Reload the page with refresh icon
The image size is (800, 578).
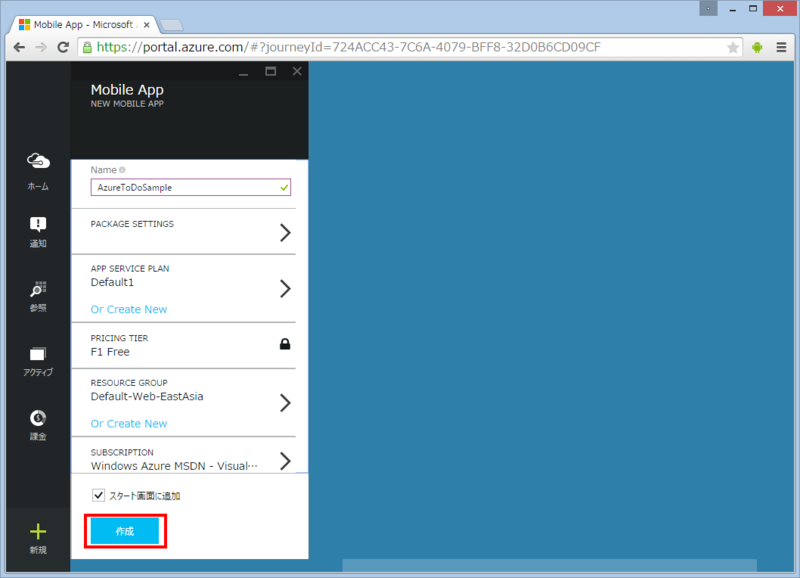coord(63,47)
